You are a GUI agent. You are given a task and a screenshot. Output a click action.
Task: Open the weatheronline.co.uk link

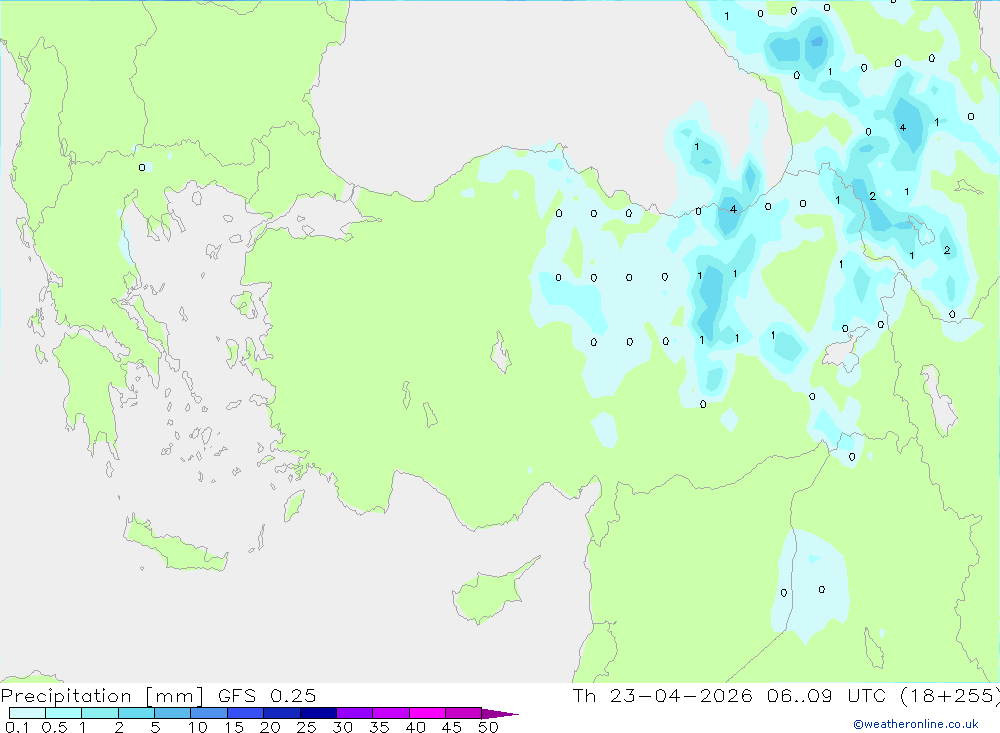coord(916,724)
